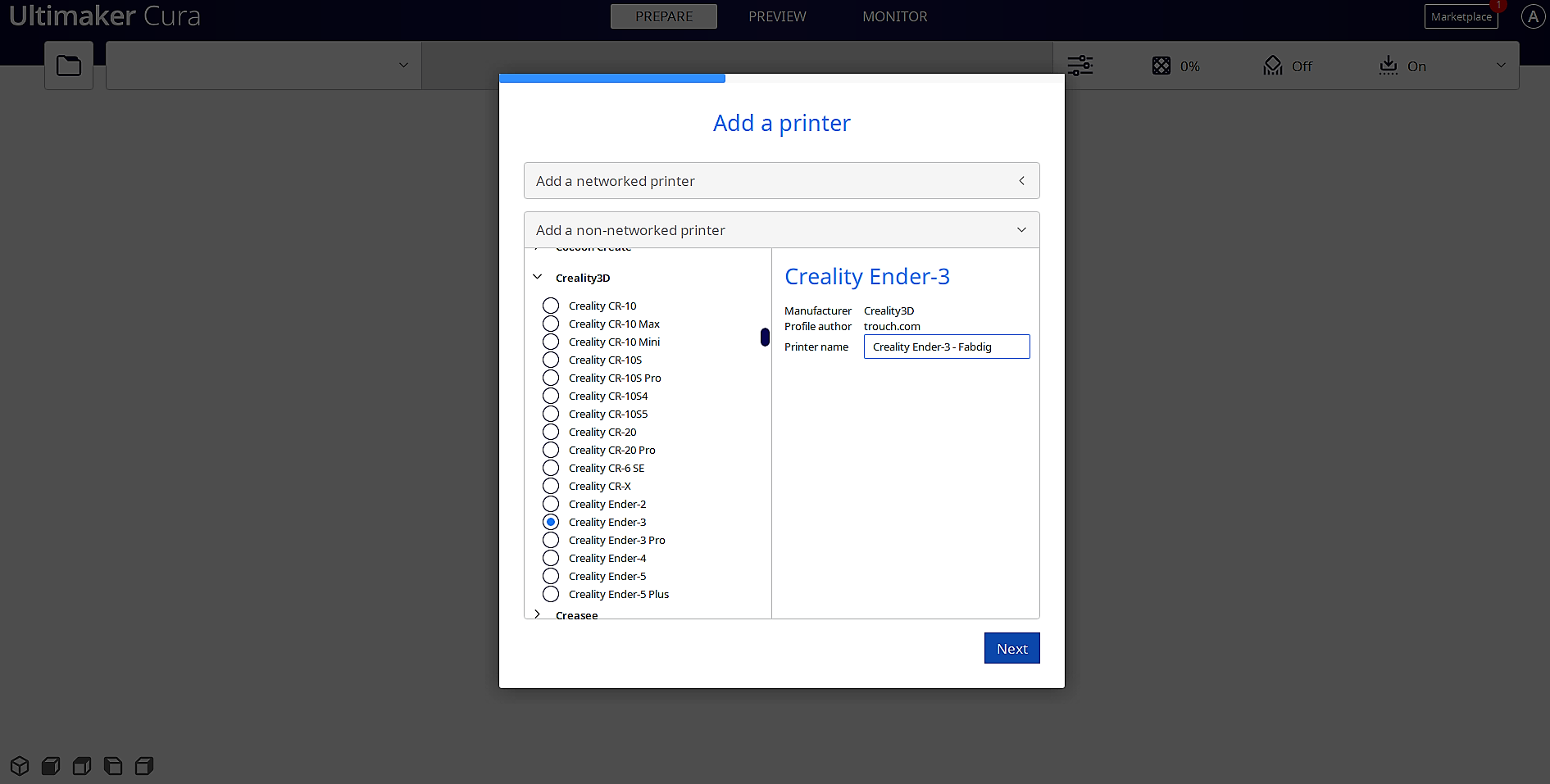Select left side view cube icon

(x=113, y=766)
